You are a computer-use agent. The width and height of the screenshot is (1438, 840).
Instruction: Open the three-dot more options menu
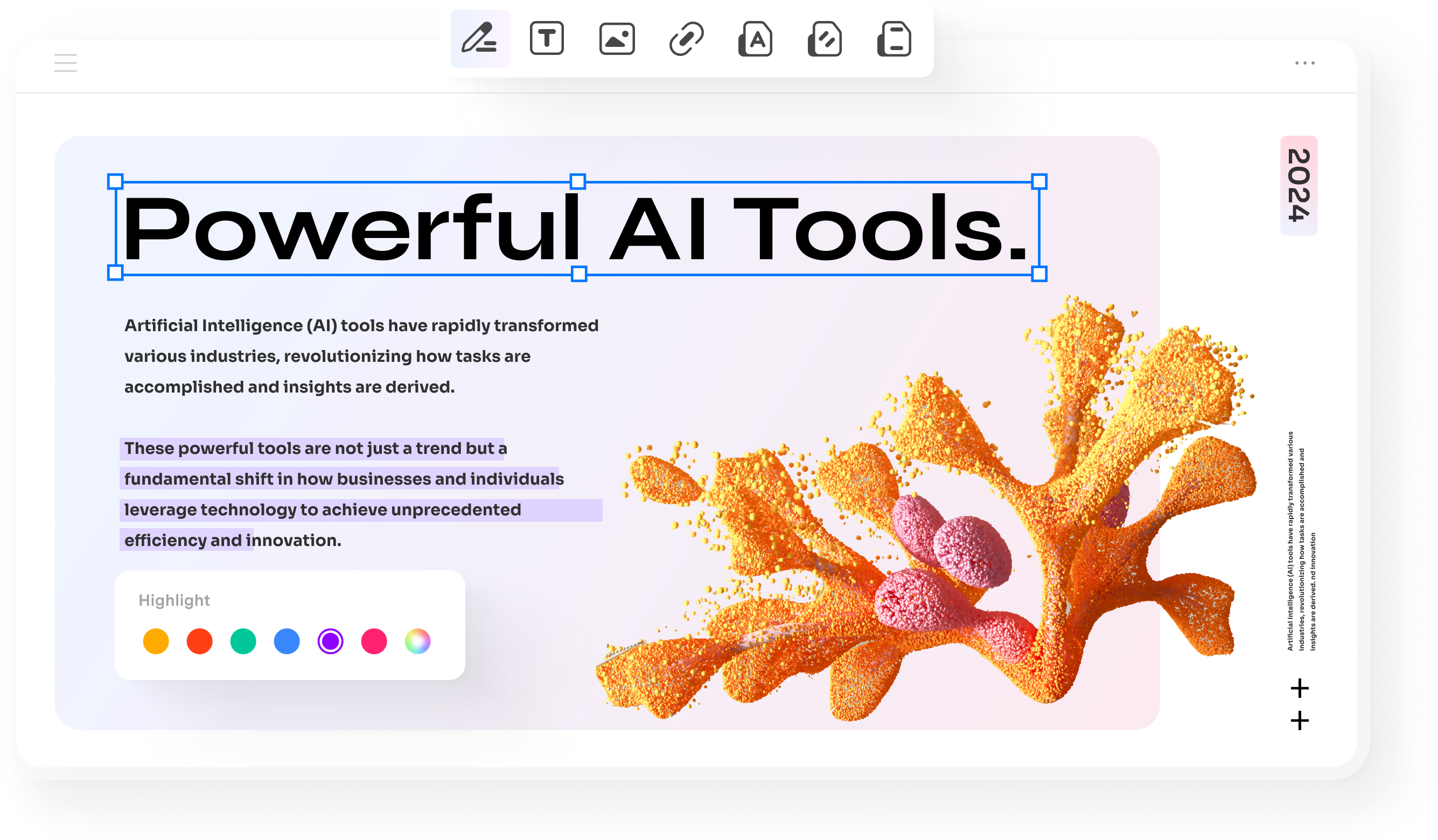(x=1304, y=63)
